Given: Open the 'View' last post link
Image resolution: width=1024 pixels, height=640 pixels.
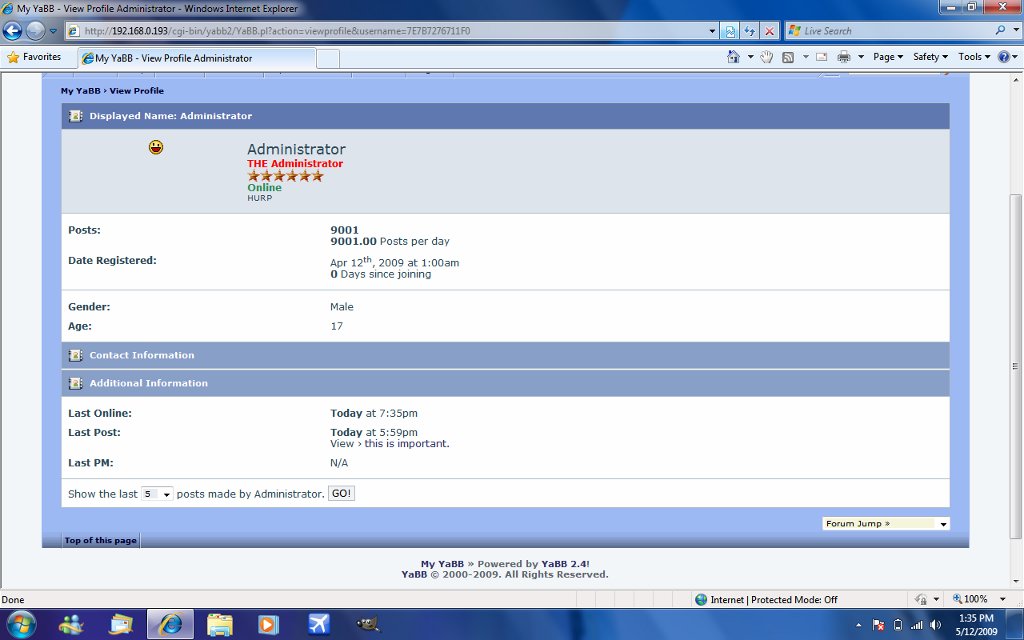Looking at the screenshot, I should (342, 443).
